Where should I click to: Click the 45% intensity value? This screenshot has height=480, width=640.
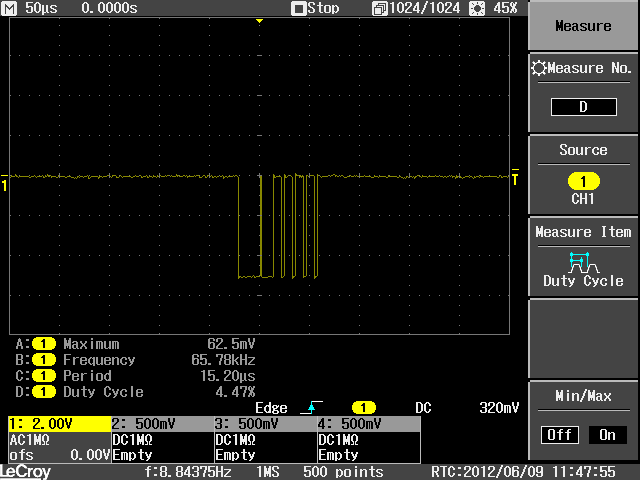(505, 8)
